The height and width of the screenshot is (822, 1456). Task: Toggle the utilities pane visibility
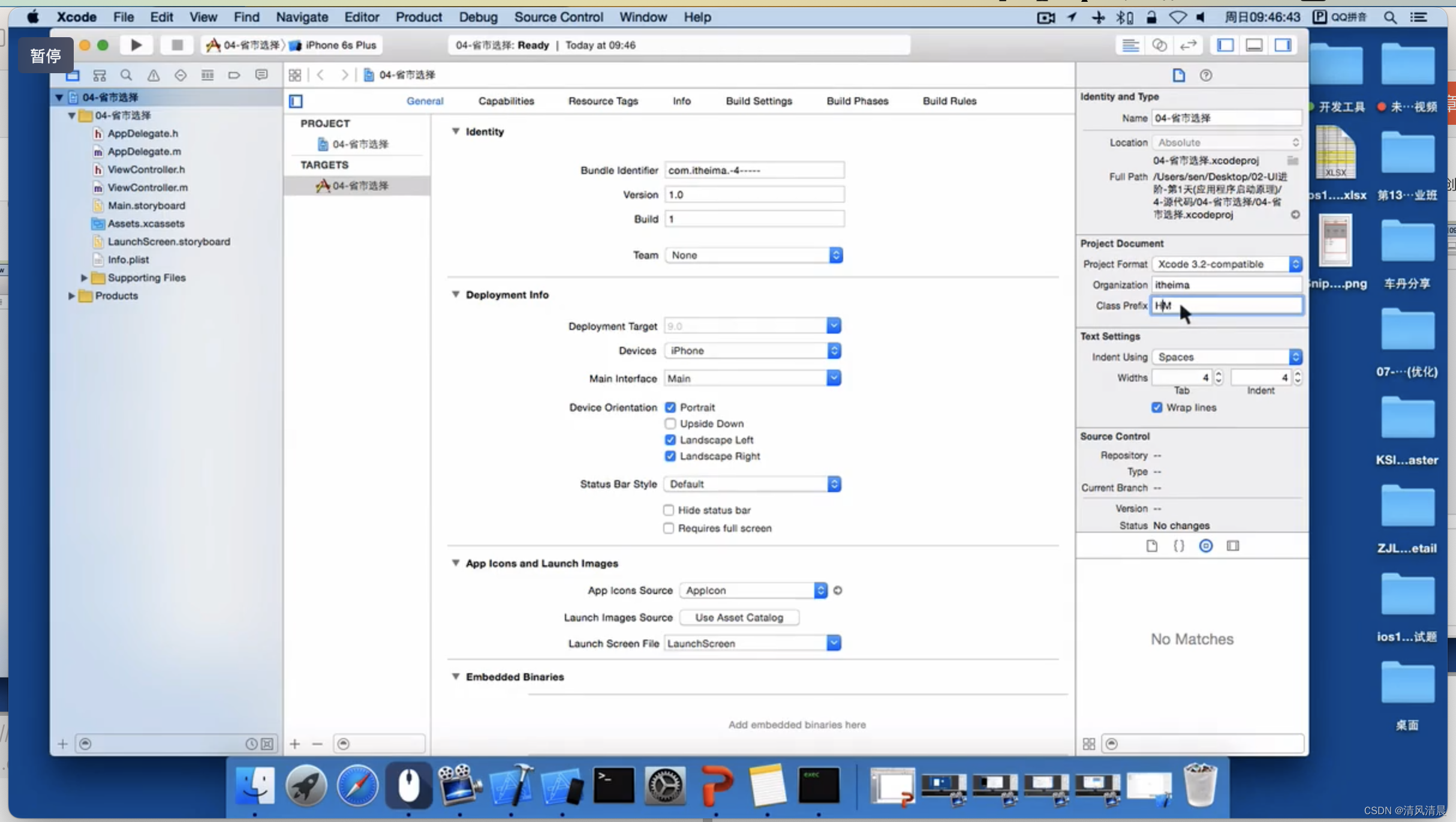point(1283,45)
